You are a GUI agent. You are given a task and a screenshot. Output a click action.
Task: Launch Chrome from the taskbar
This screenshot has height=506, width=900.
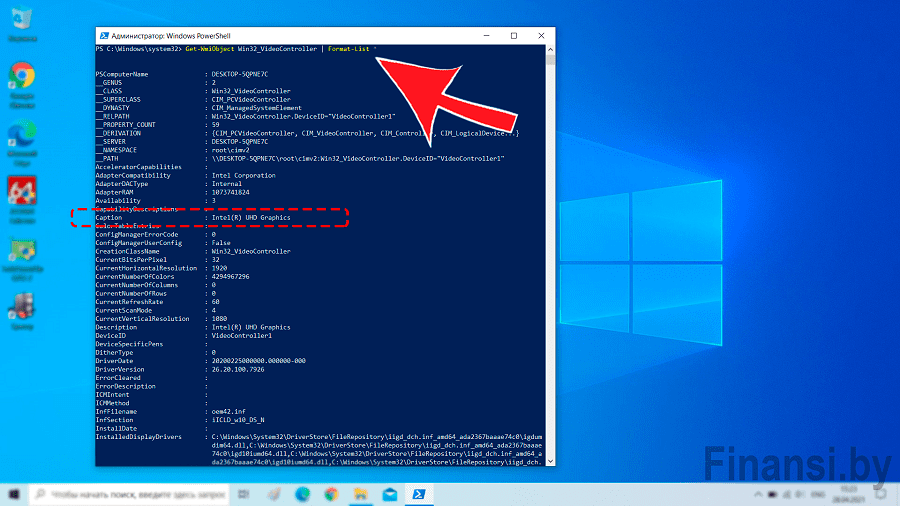click(331, 494)
